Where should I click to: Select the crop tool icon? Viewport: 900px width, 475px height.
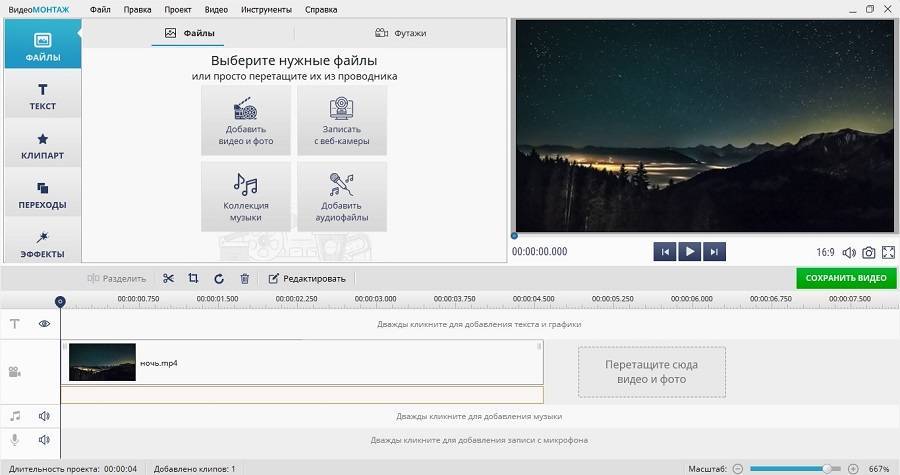point(193,278)
